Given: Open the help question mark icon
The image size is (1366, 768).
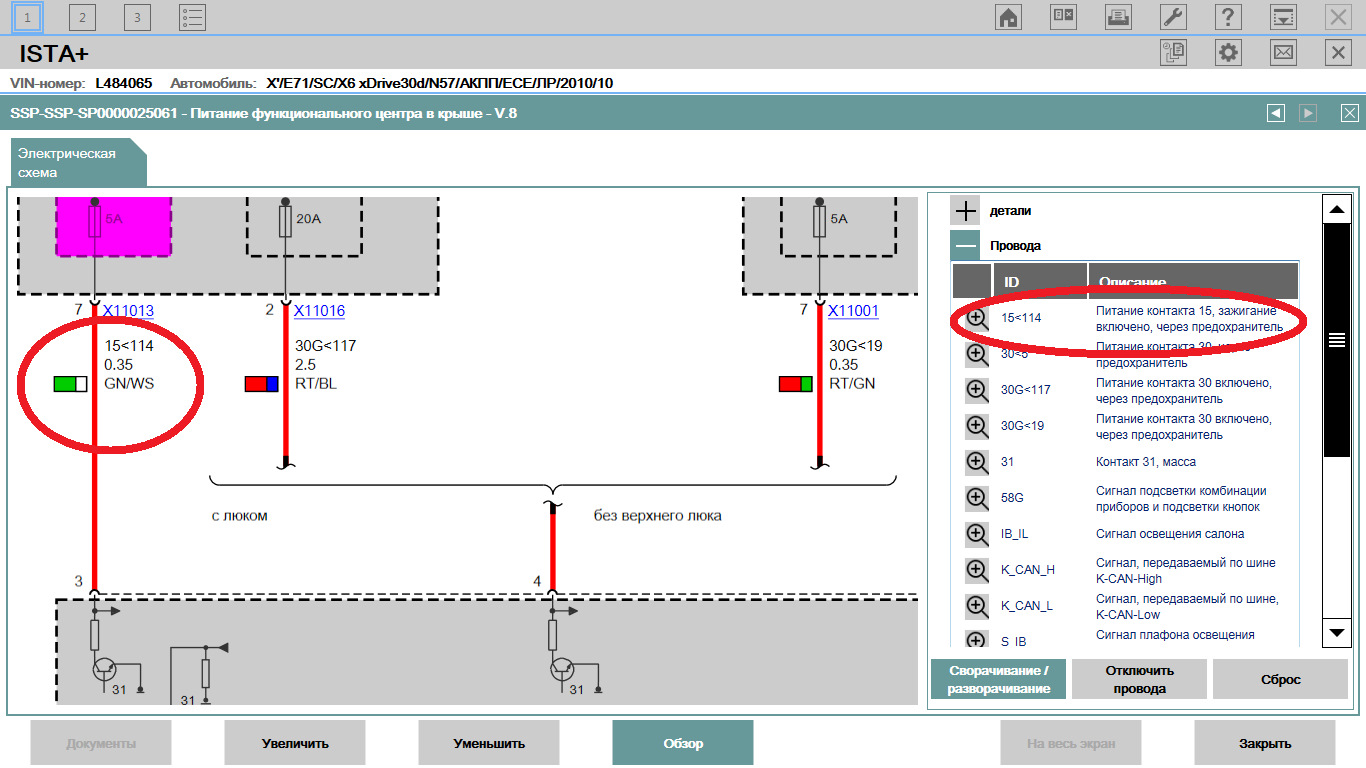Looking at the screenshot, I should [x=1228, y=17].
